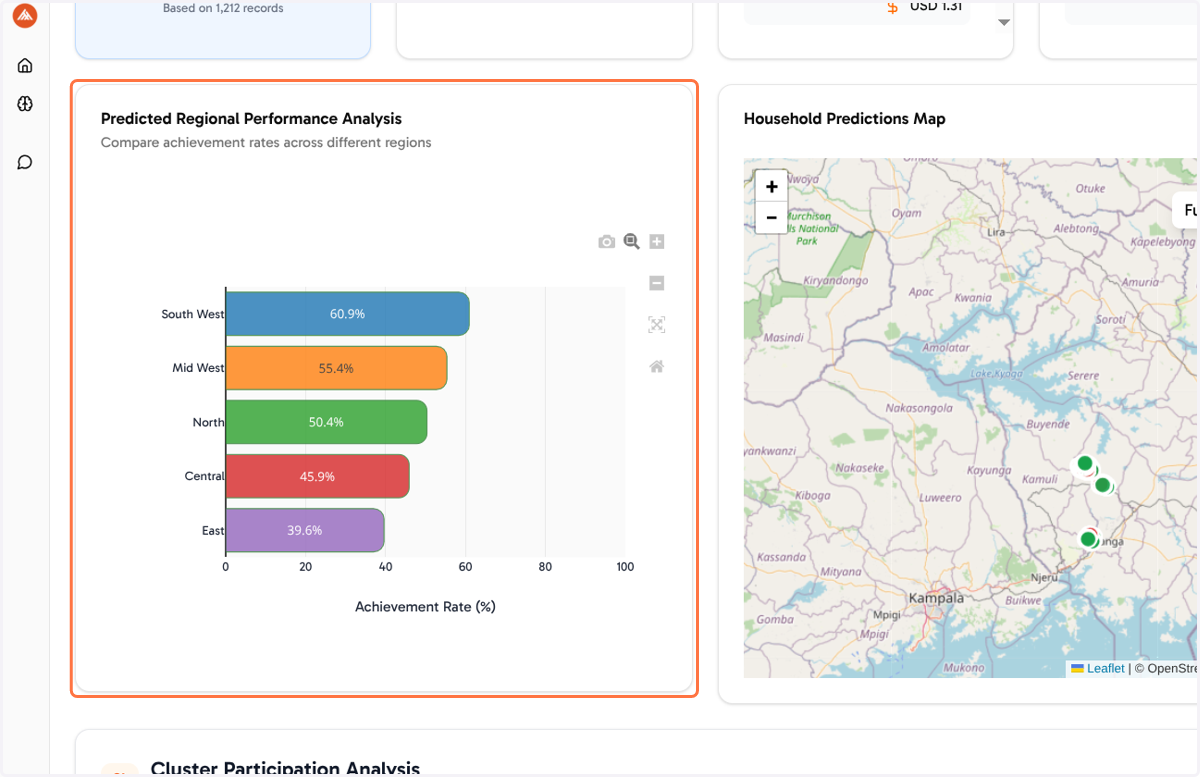This screenshot has width=1200, height=777.
Task: Reset chart axes with home icon
Action: tap(657, 366)
